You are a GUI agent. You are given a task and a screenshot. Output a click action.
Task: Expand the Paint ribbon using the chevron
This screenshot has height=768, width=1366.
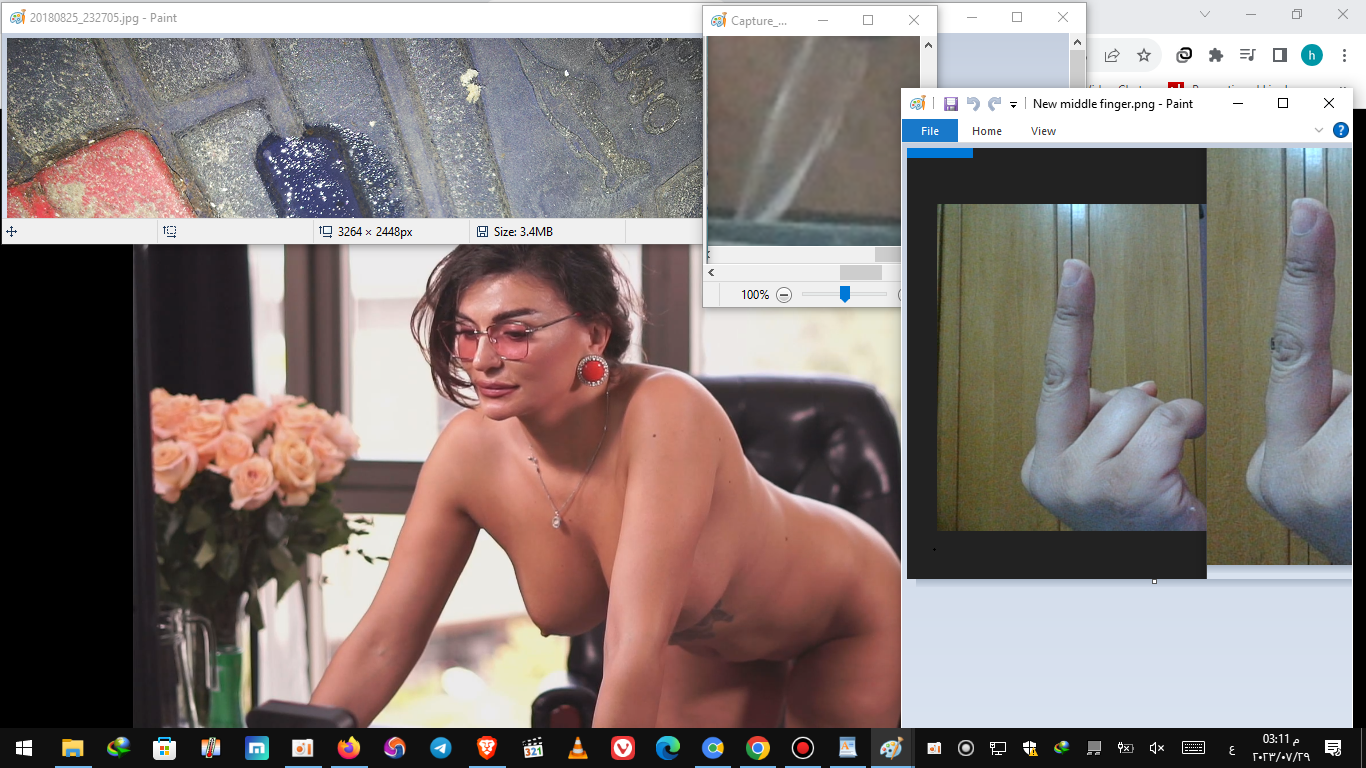point(1319,130)
